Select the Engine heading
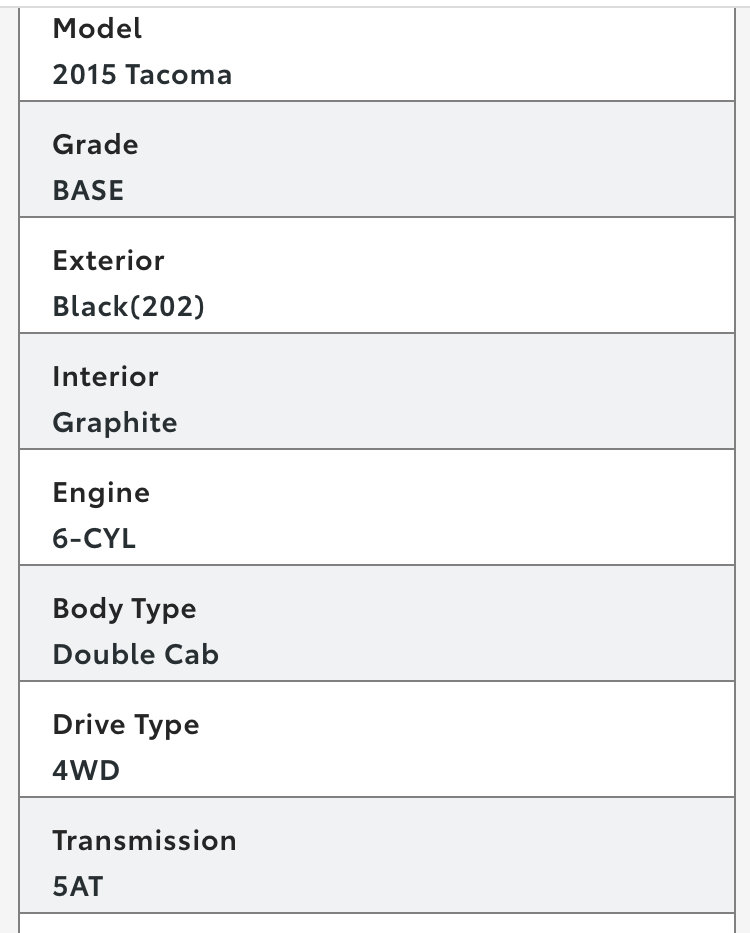The height and width of the screenshot is (933, 750). 101,493
